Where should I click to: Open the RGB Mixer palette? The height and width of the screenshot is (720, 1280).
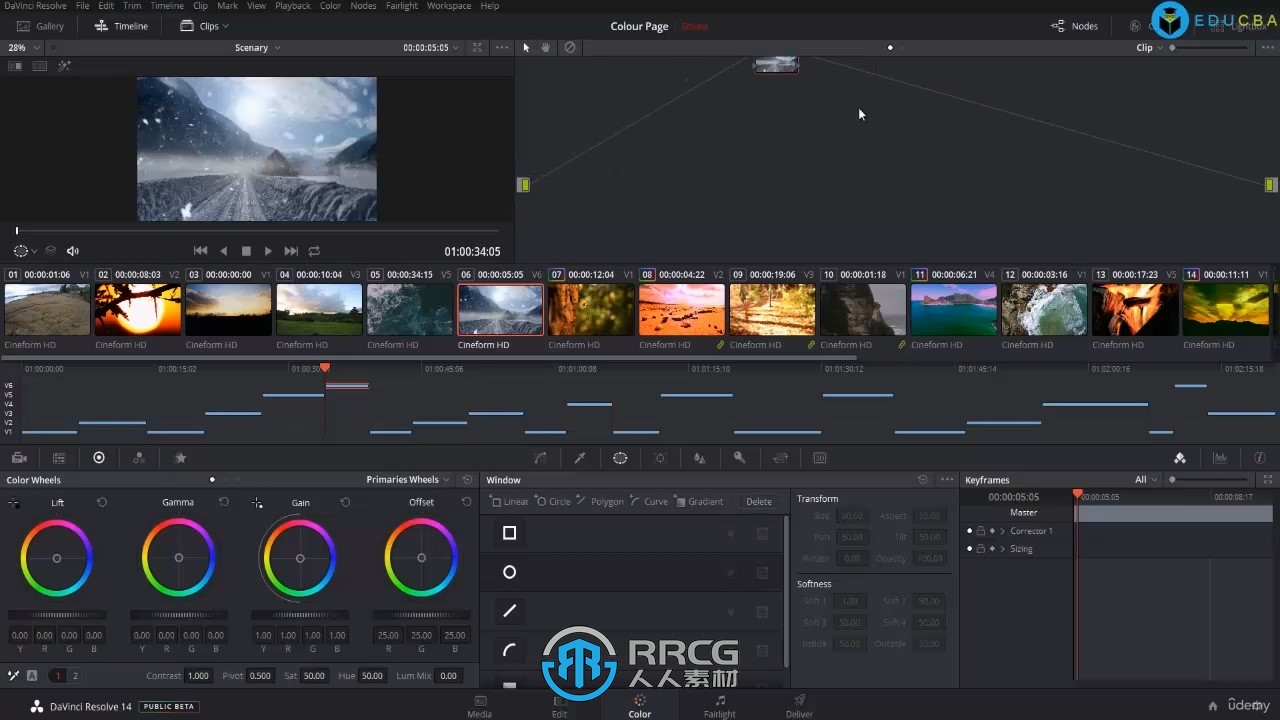tap(139, 458)
